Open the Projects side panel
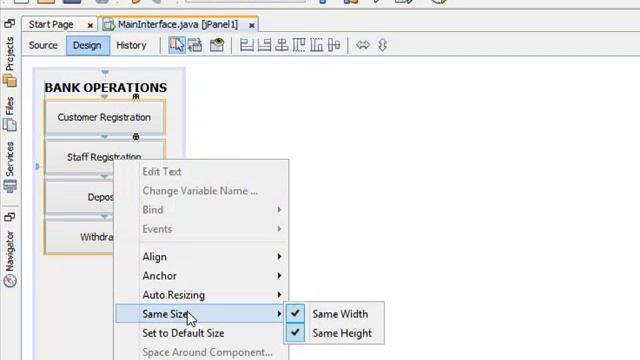 (x=10, y=62)
